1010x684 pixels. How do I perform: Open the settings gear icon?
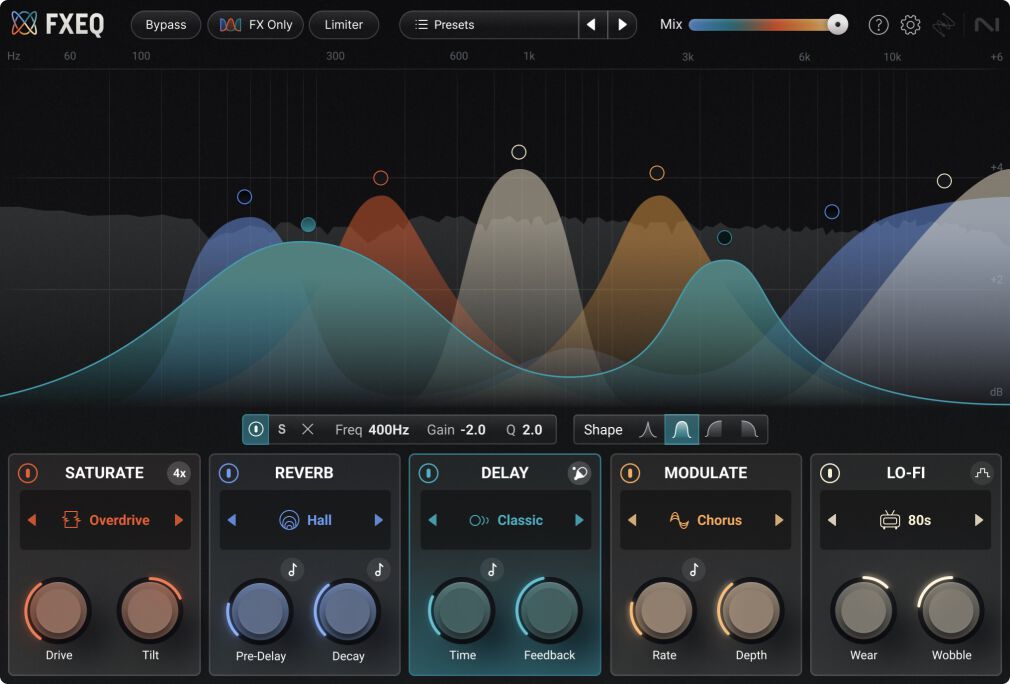point(910,25)
